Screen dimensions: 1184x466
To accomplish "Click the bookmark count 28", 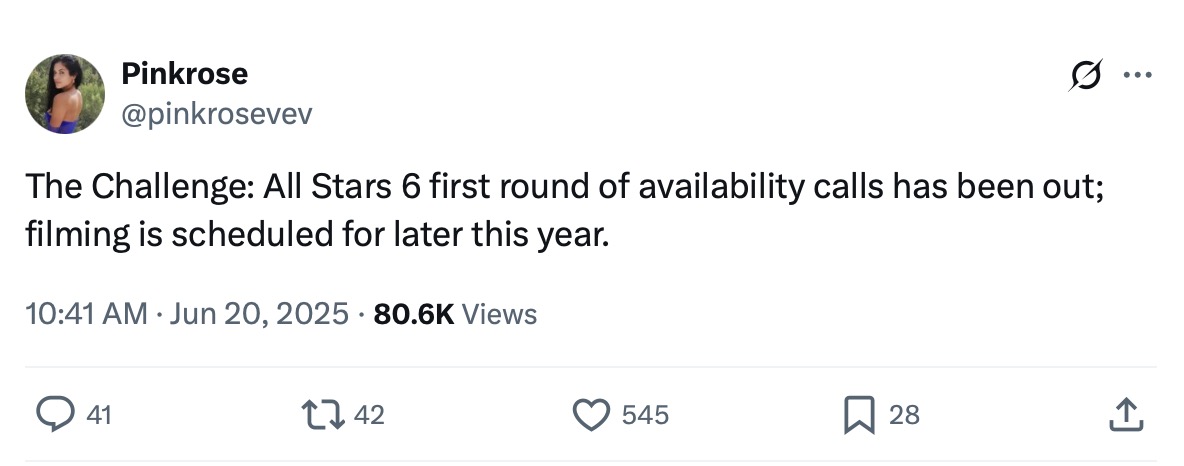I will pos(904,415).
